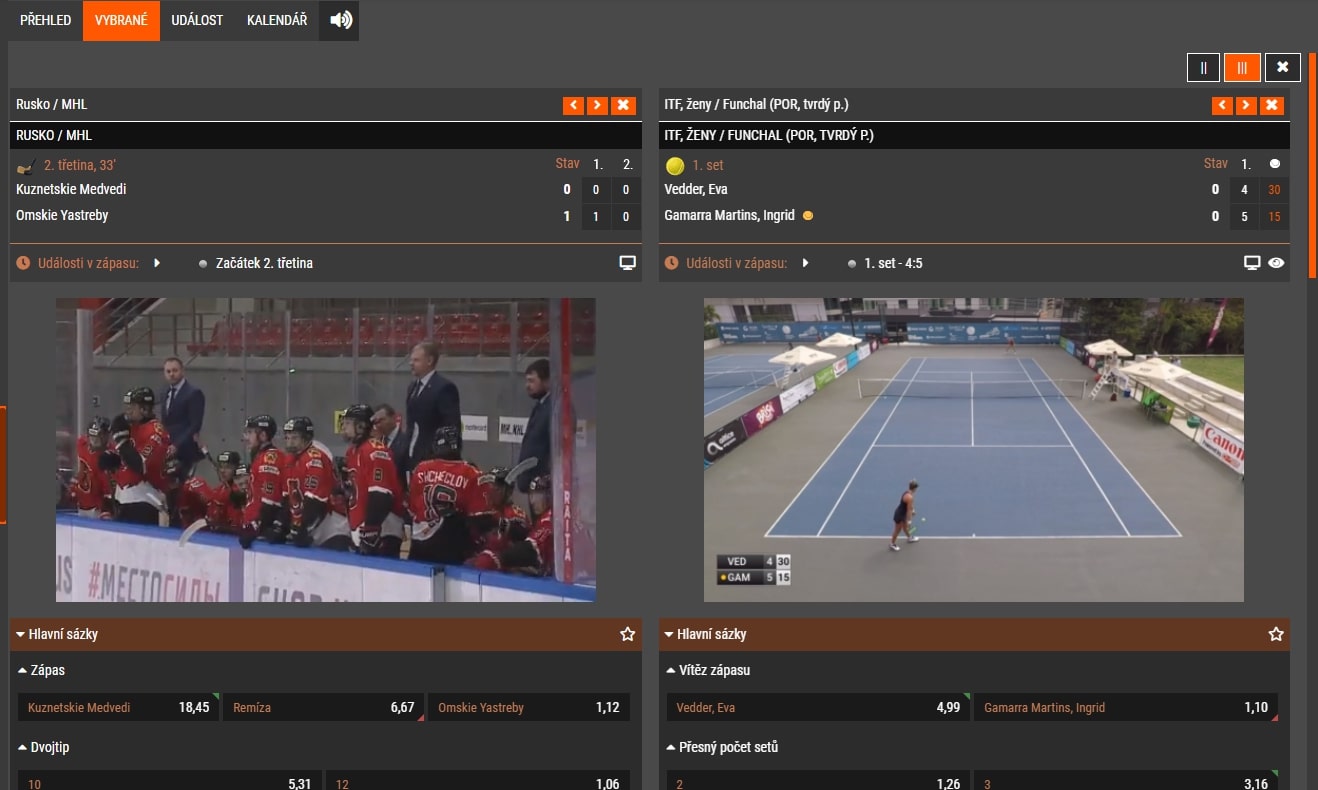This screenshot has height=790, width=1318.
Task: Toggle video stream monitor icon for tennis match
Action: pyautogui.click(x=1252, y=263)
